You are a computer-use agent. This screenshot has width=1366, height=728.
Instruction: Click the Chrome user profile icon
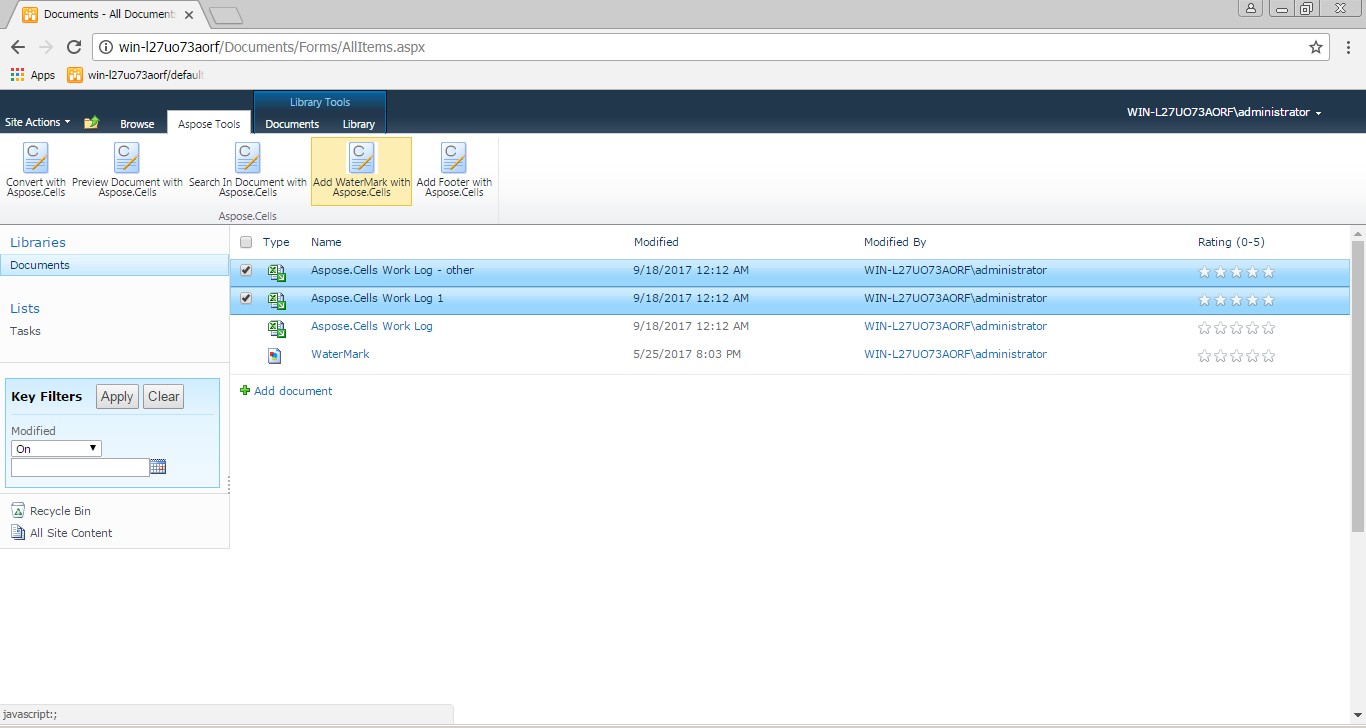coord(1251,8)
